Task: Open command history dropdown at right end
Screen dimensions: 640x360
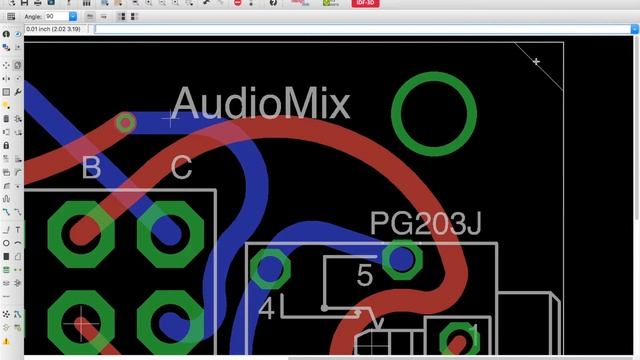Action: [635, 29]
